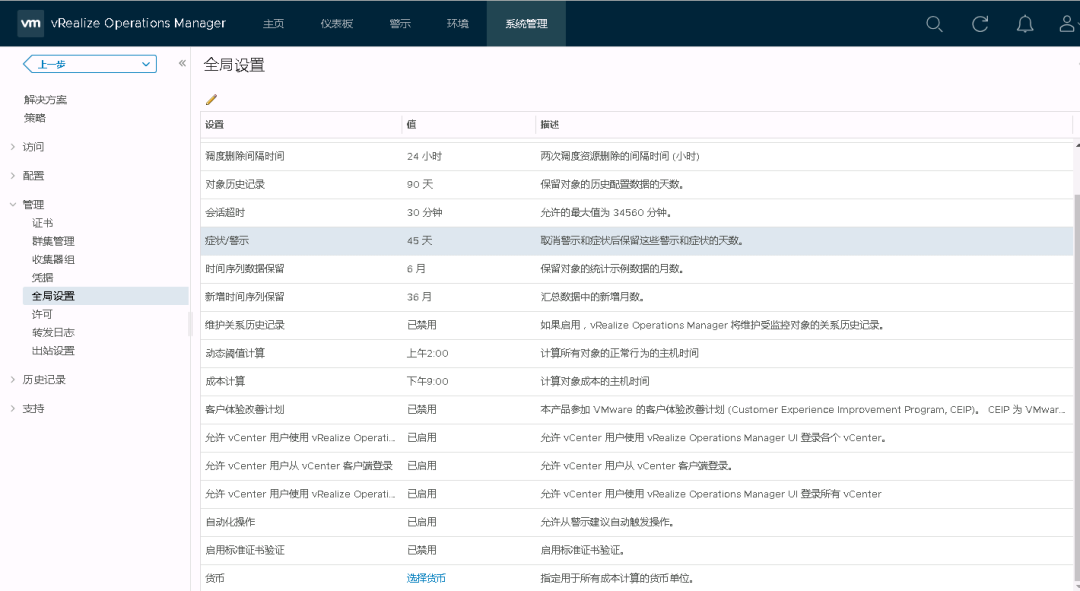This screenshot has height=591, width=1080.
Task: Click the VMware vm logo icon
Action: click(x=30, y=23)
